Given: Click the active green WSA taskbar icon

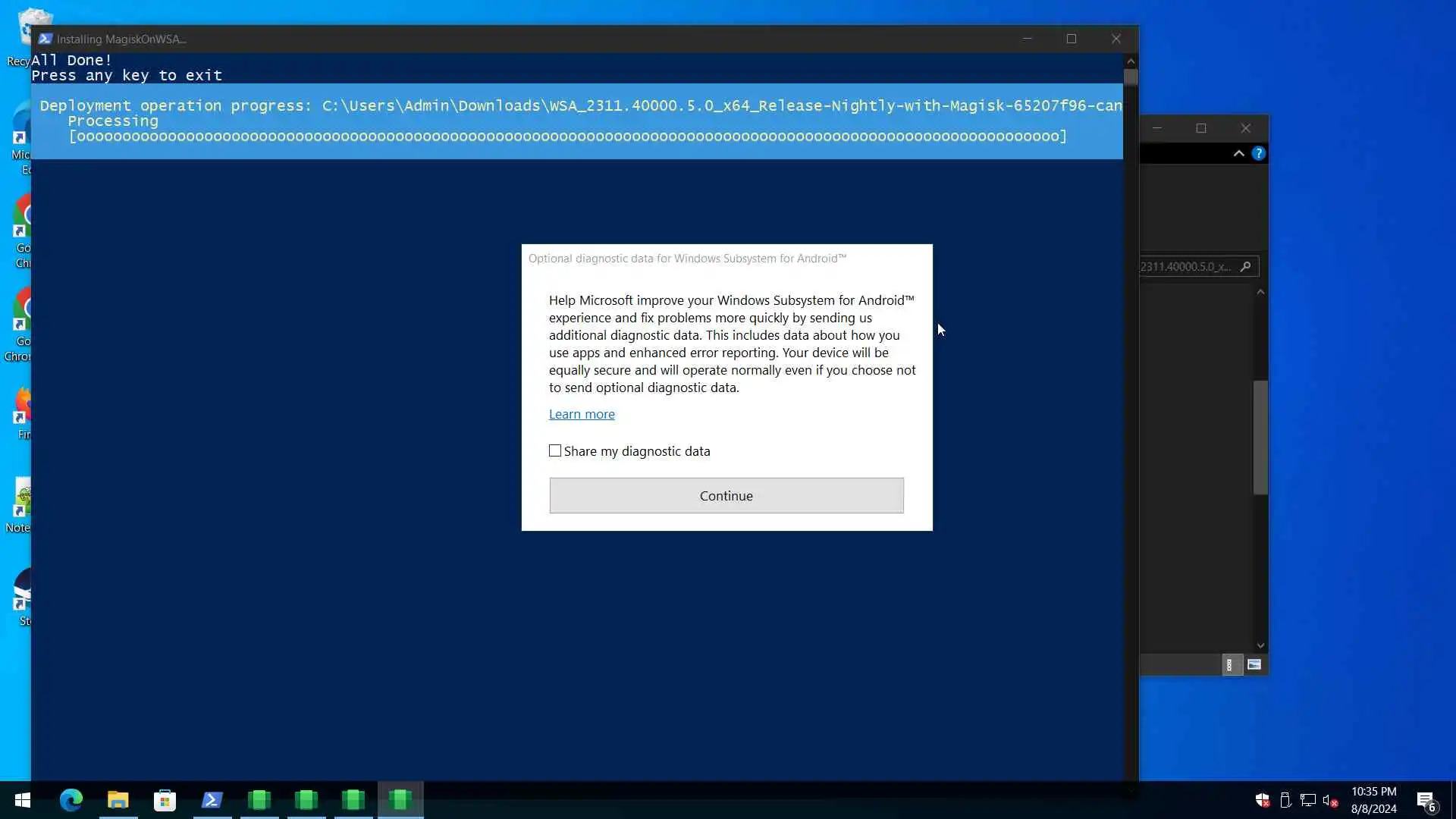Looking at the screenshot, I should coord(400,800).
